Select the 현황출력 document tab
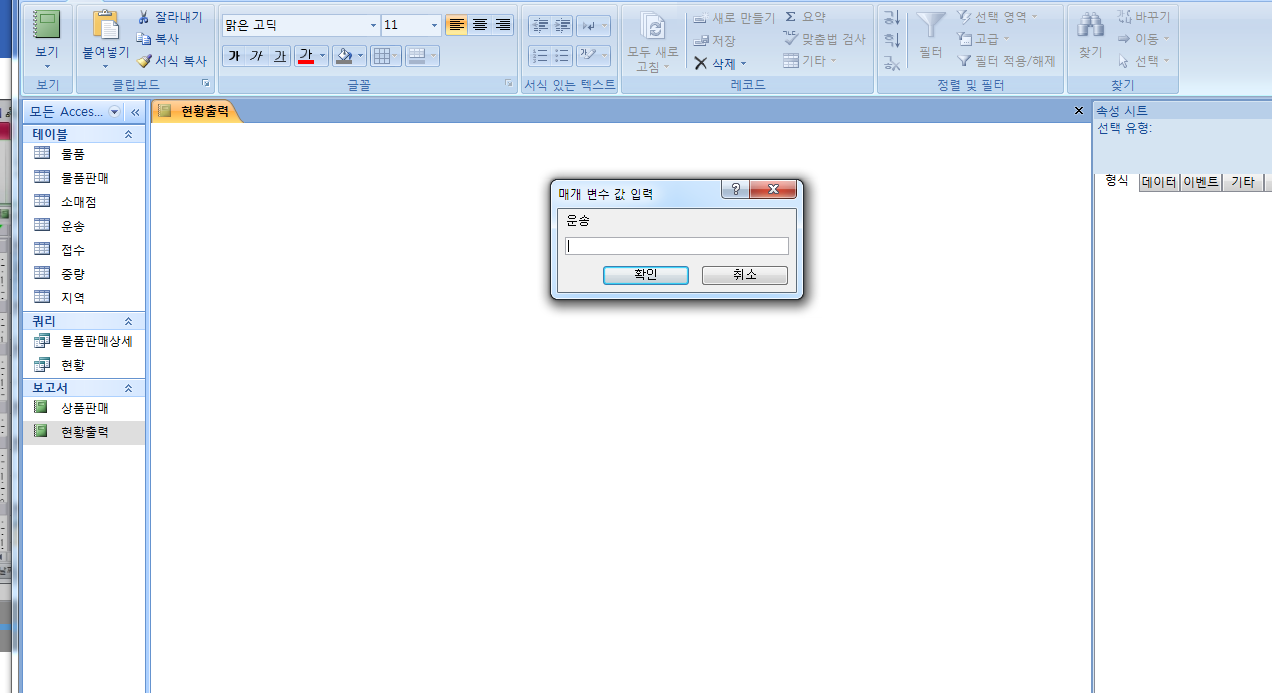The height and width of the screenshot is (693, 1272). pos(203,111)
